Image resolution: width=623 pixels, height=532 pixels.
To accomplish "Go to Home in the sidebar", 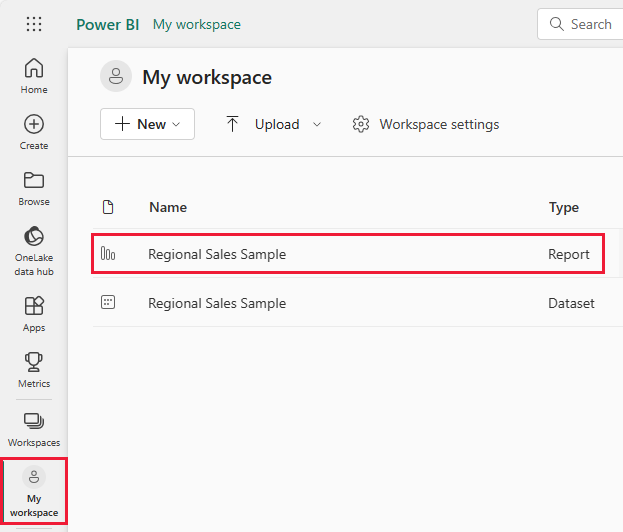I will (34, 76).
